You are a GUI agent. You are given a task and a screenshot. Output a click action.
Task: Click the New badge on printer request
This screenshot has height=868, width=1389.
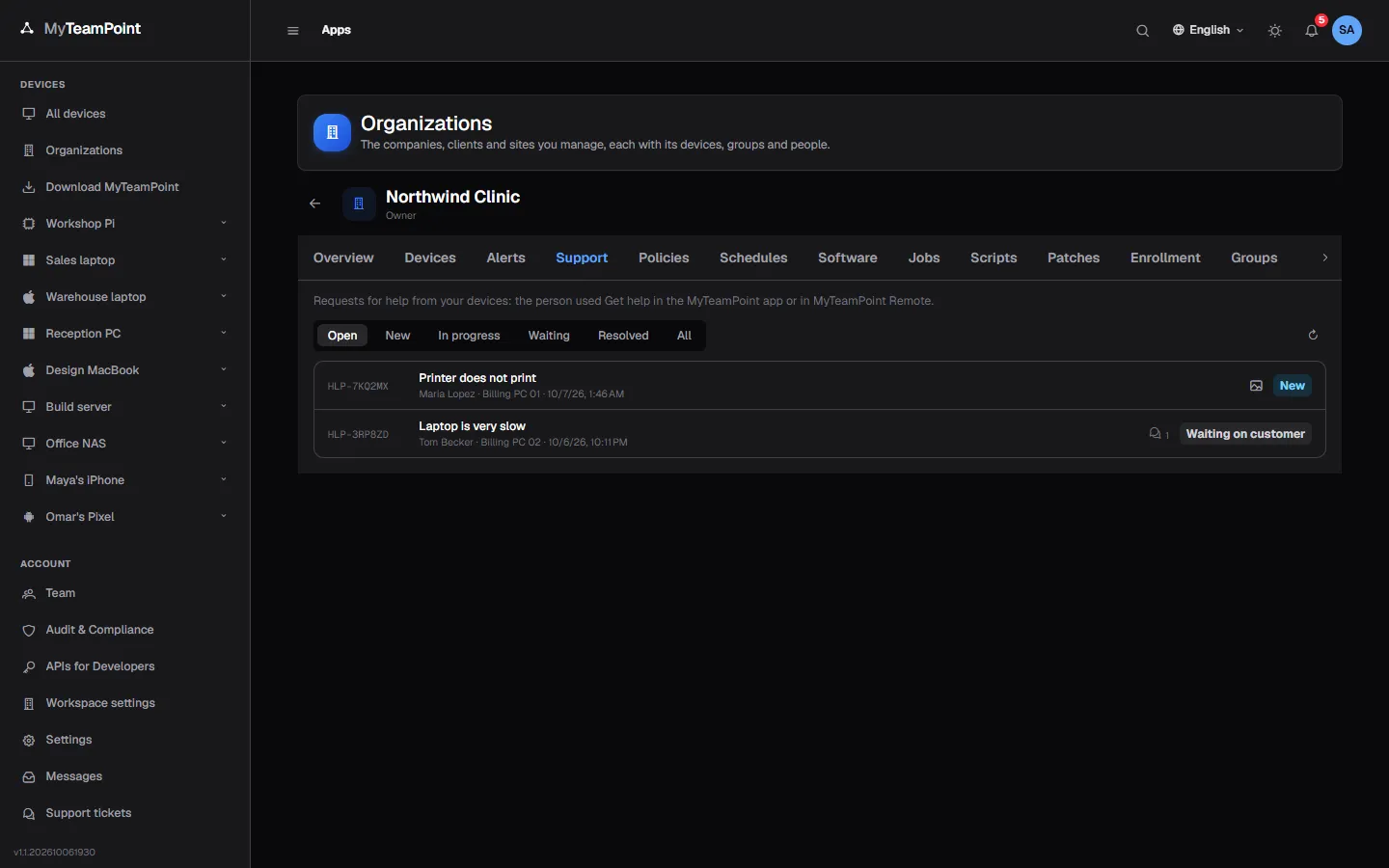1293,386
